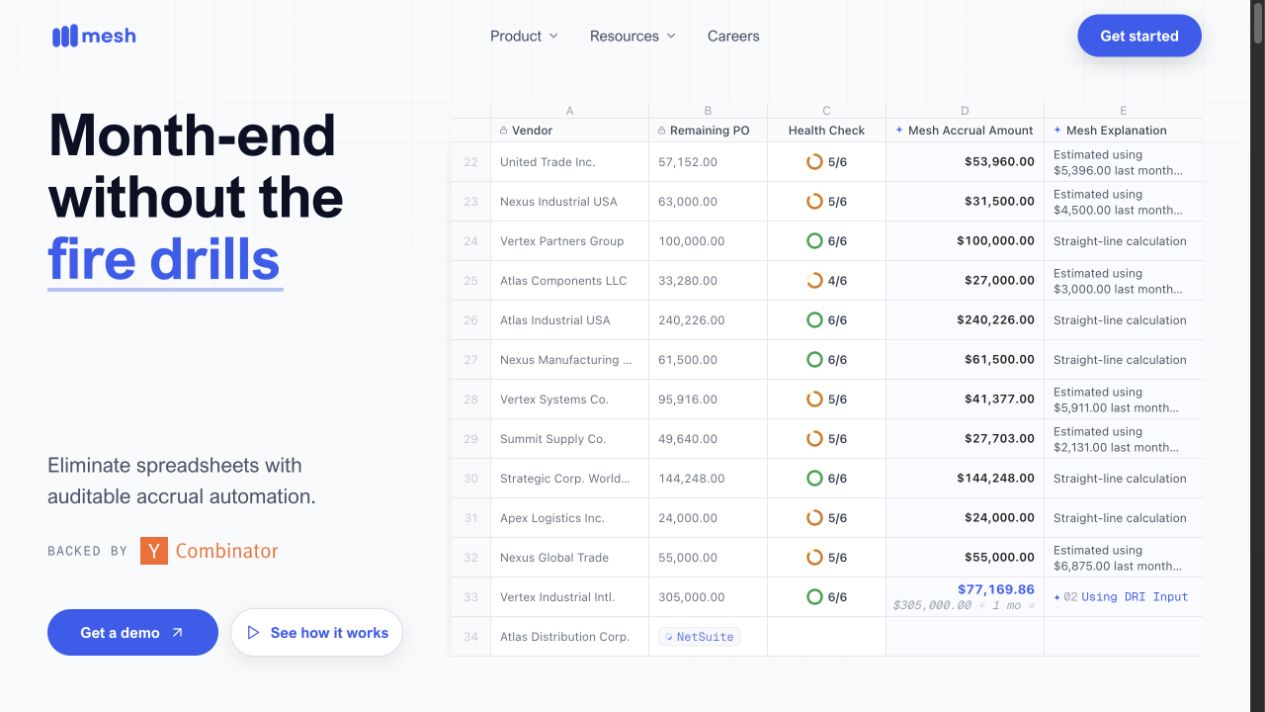1265x712 pixels.
Task: Click health ring for Vertex Partners Group
Action: (x=814, y=241)
